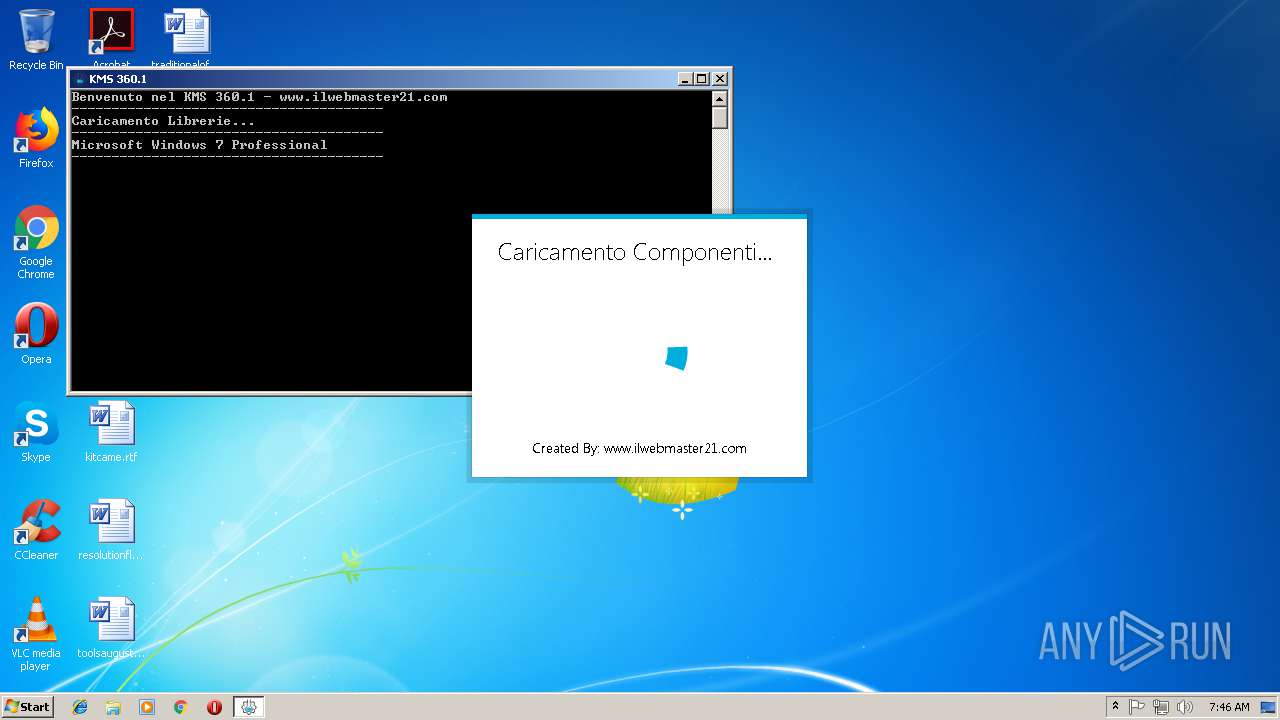The image size is (1280, 720).
Task: Click the 'Caricamento Componenti...' heading
Action: click(x=635, y=252)
